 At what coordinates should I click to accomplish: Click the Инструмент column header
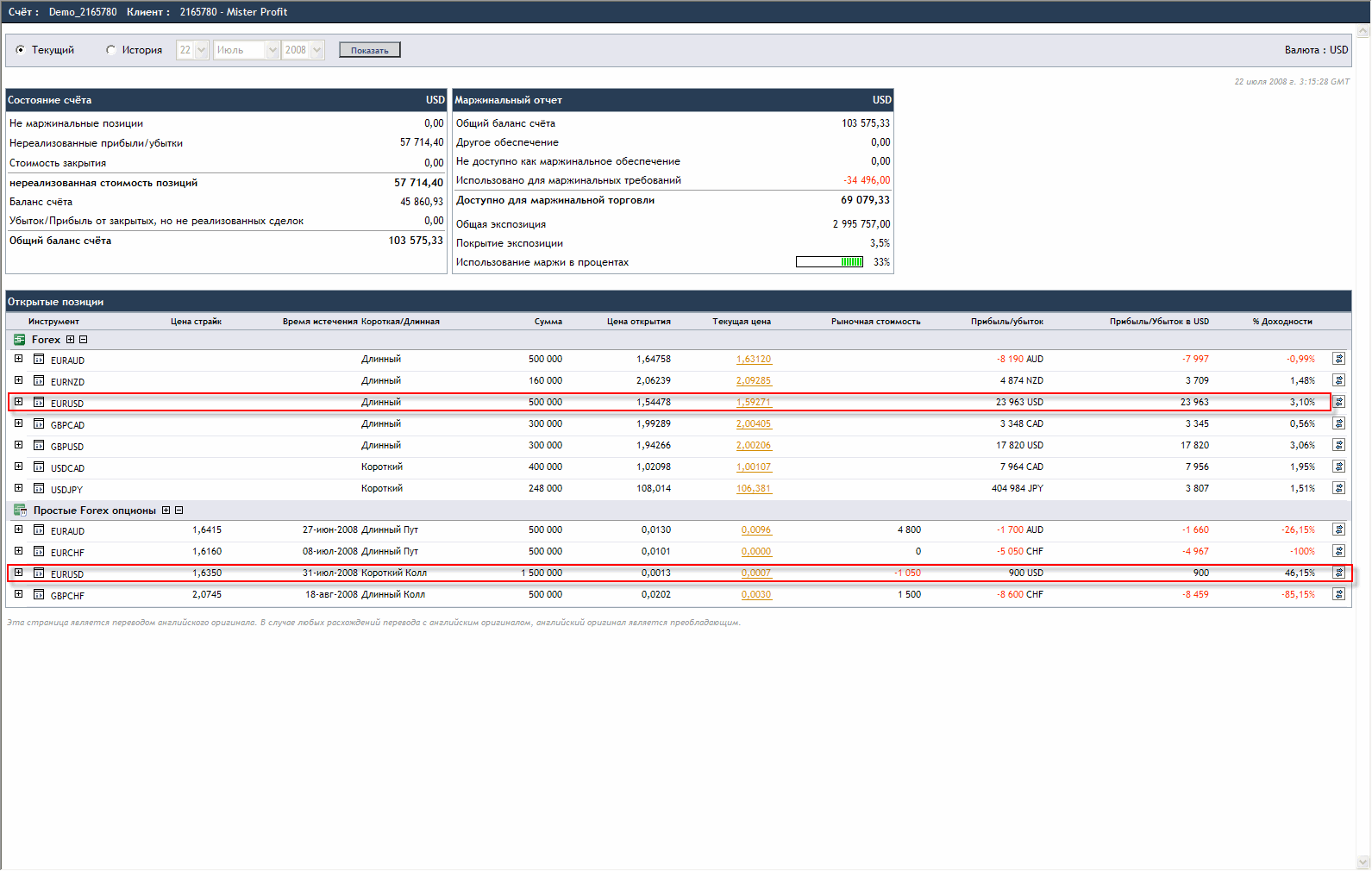click(53, 322)
